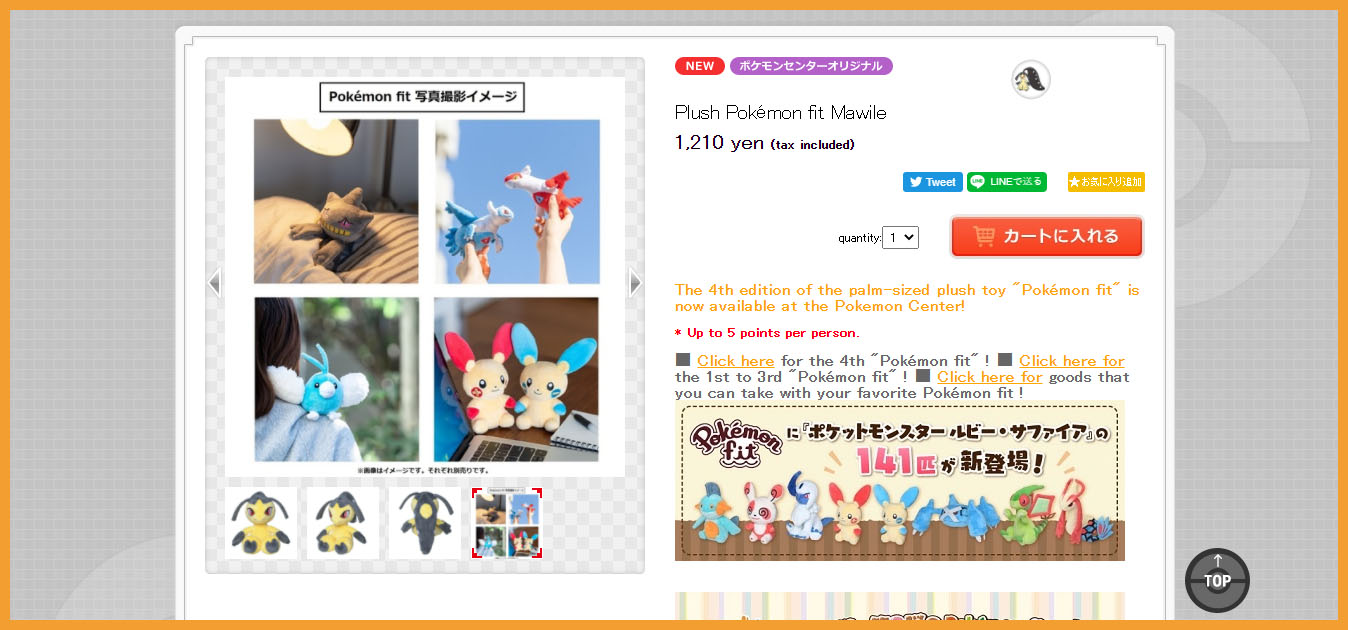
Task: Click the 'Up to 5 points per person' note
Action: coord(767,333)
